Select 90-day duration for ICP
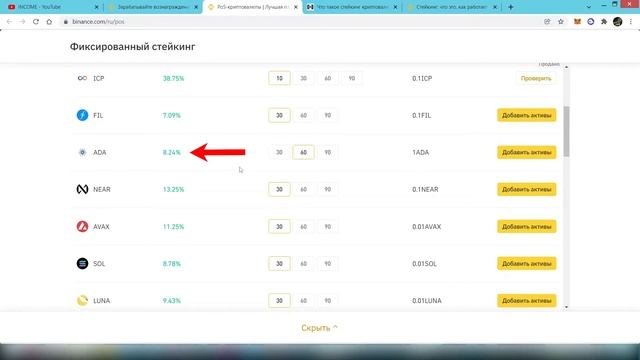 pyautogui.click(x=351, y=78)
